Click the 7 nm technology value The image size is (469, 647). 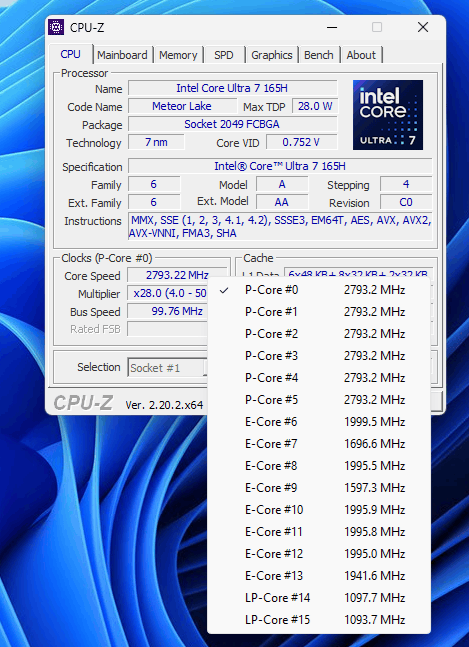[x=156, y=142]
